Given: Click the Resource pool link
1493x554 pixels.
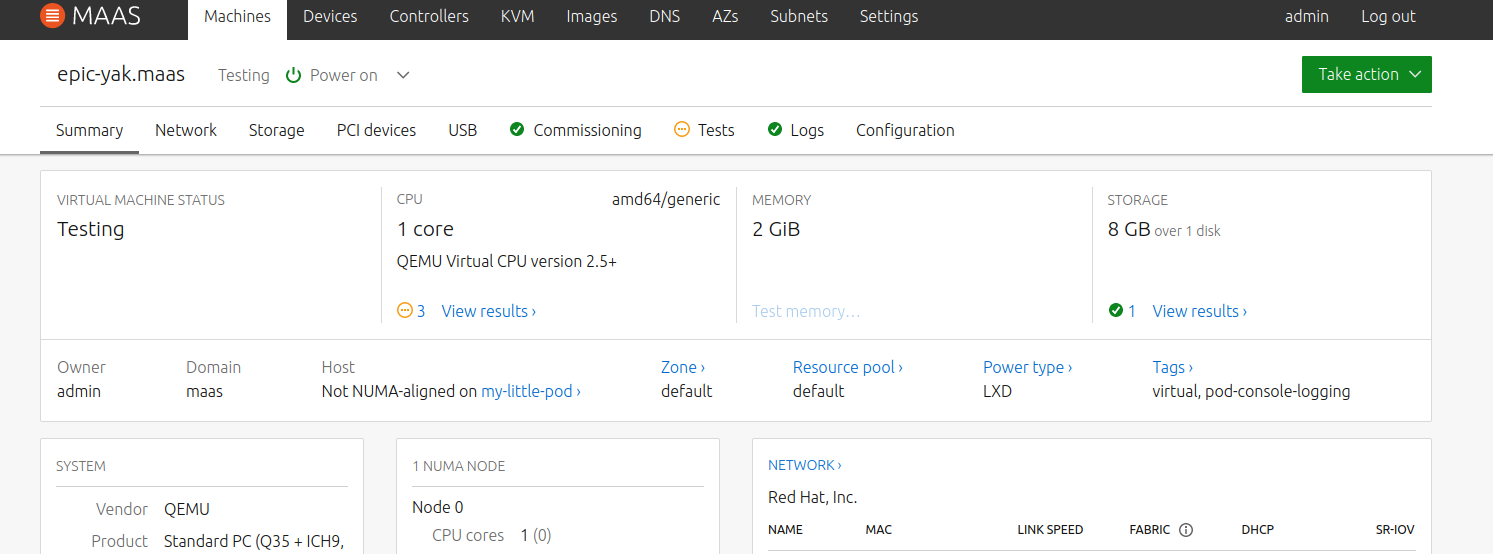Looking at the screenshot, I should pyautogui.click(x=847, y=367).
